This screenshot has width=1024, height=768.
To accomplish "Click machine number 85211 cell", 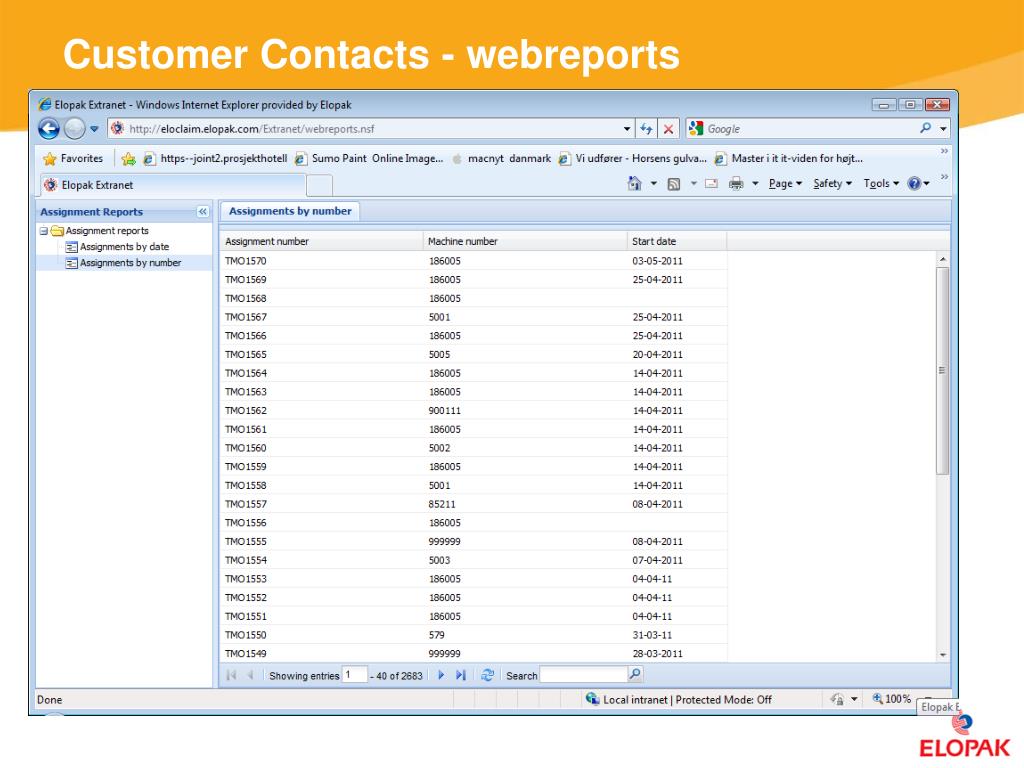I will [442, 504].
